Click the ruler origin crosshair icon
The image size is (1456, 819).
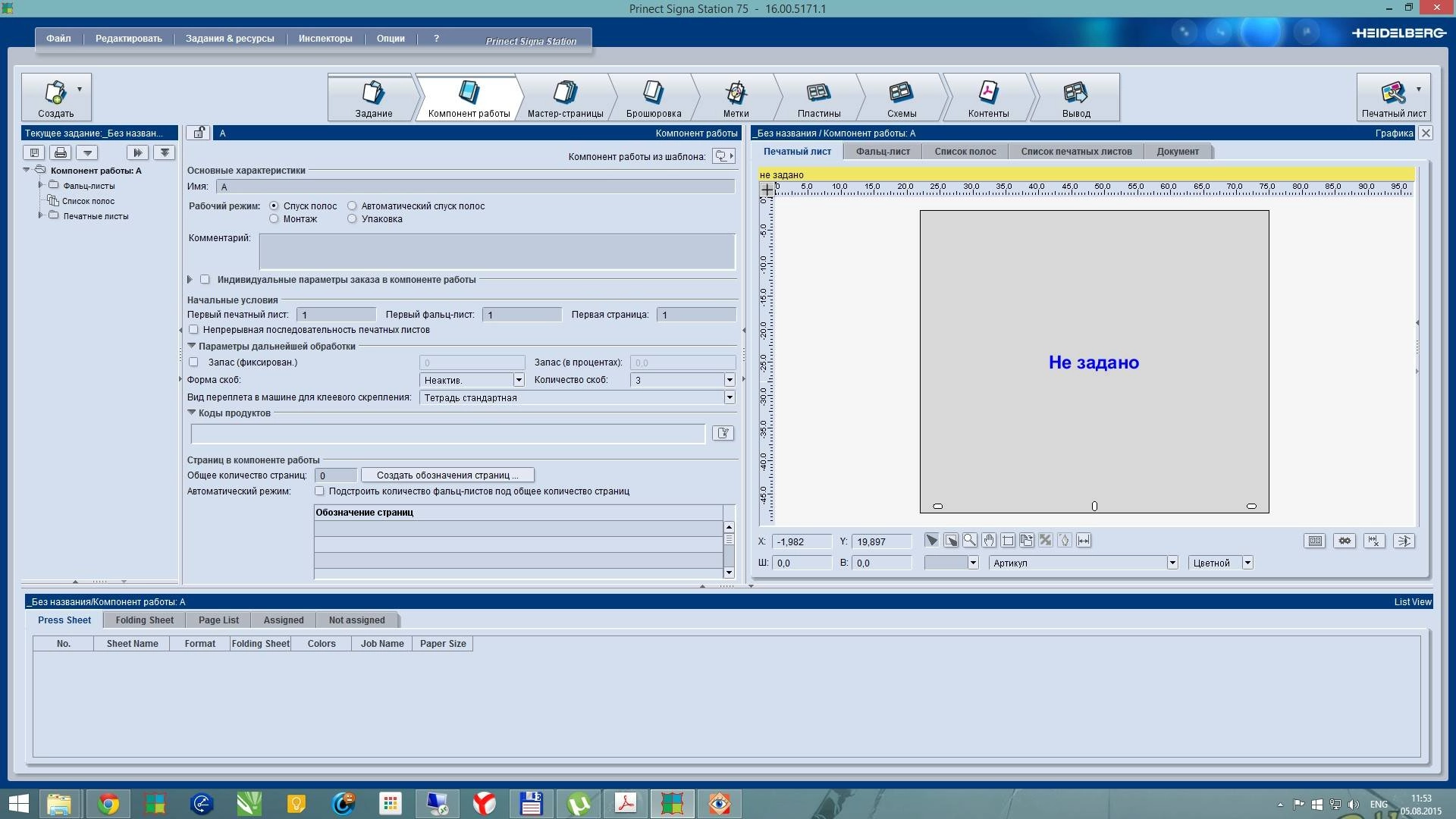[x=767, y=189]
